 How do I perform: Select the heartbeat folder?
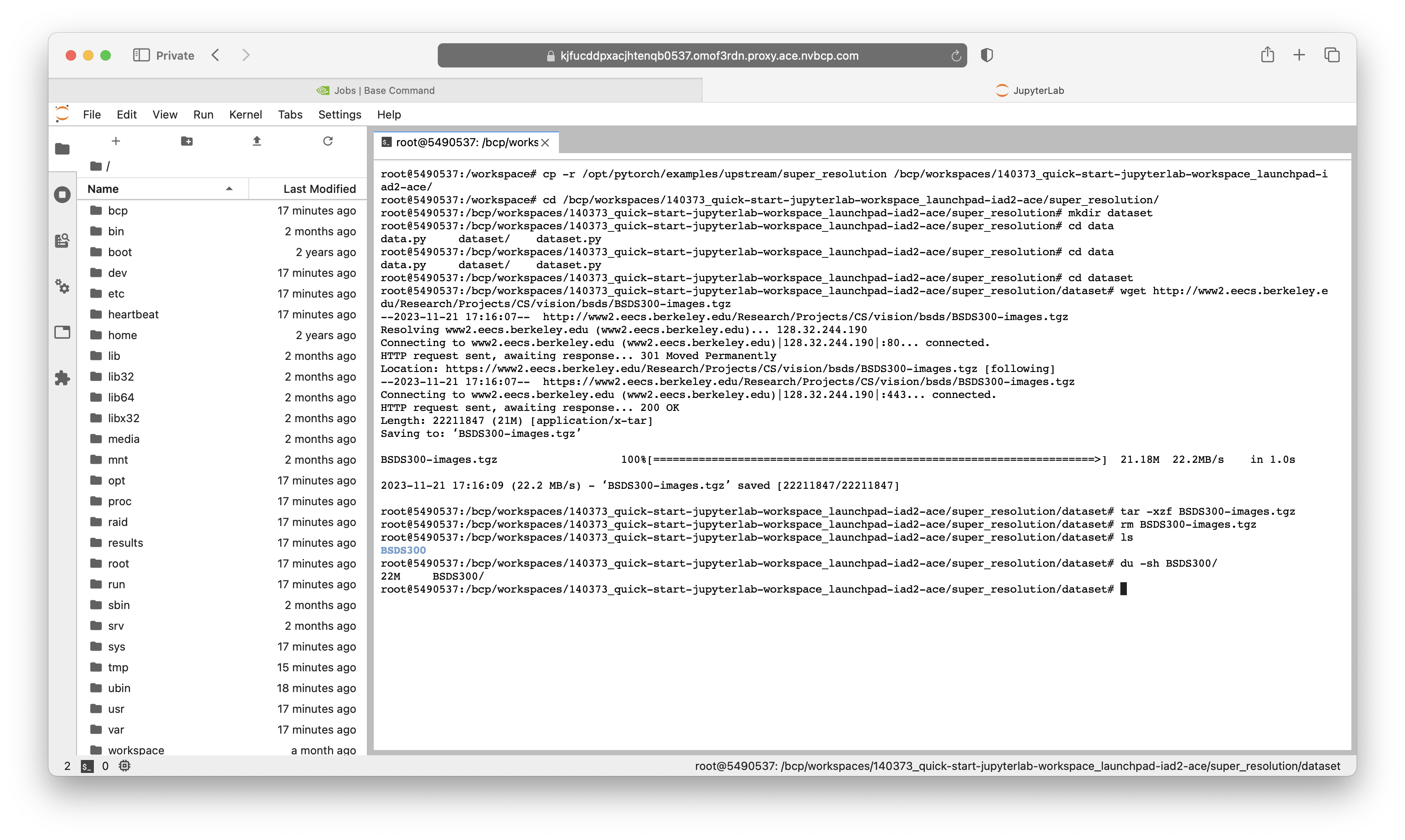point(222,314)
